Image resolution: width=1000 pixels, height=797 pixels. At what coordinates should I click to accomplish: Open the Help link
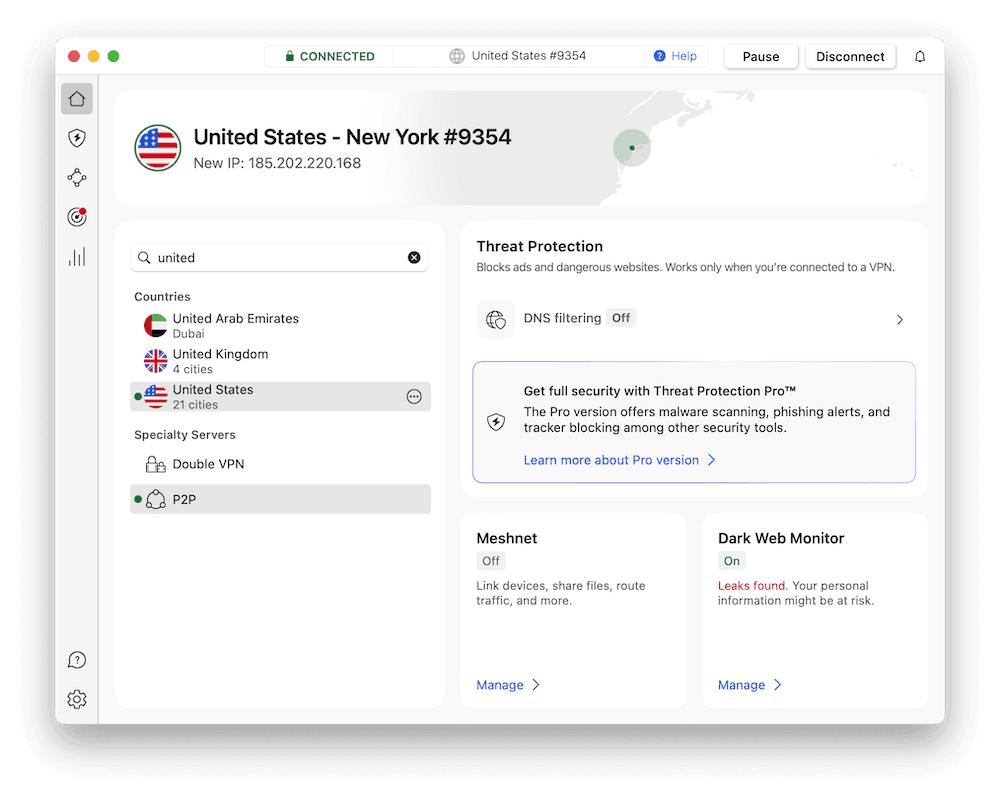click(684, 56)
